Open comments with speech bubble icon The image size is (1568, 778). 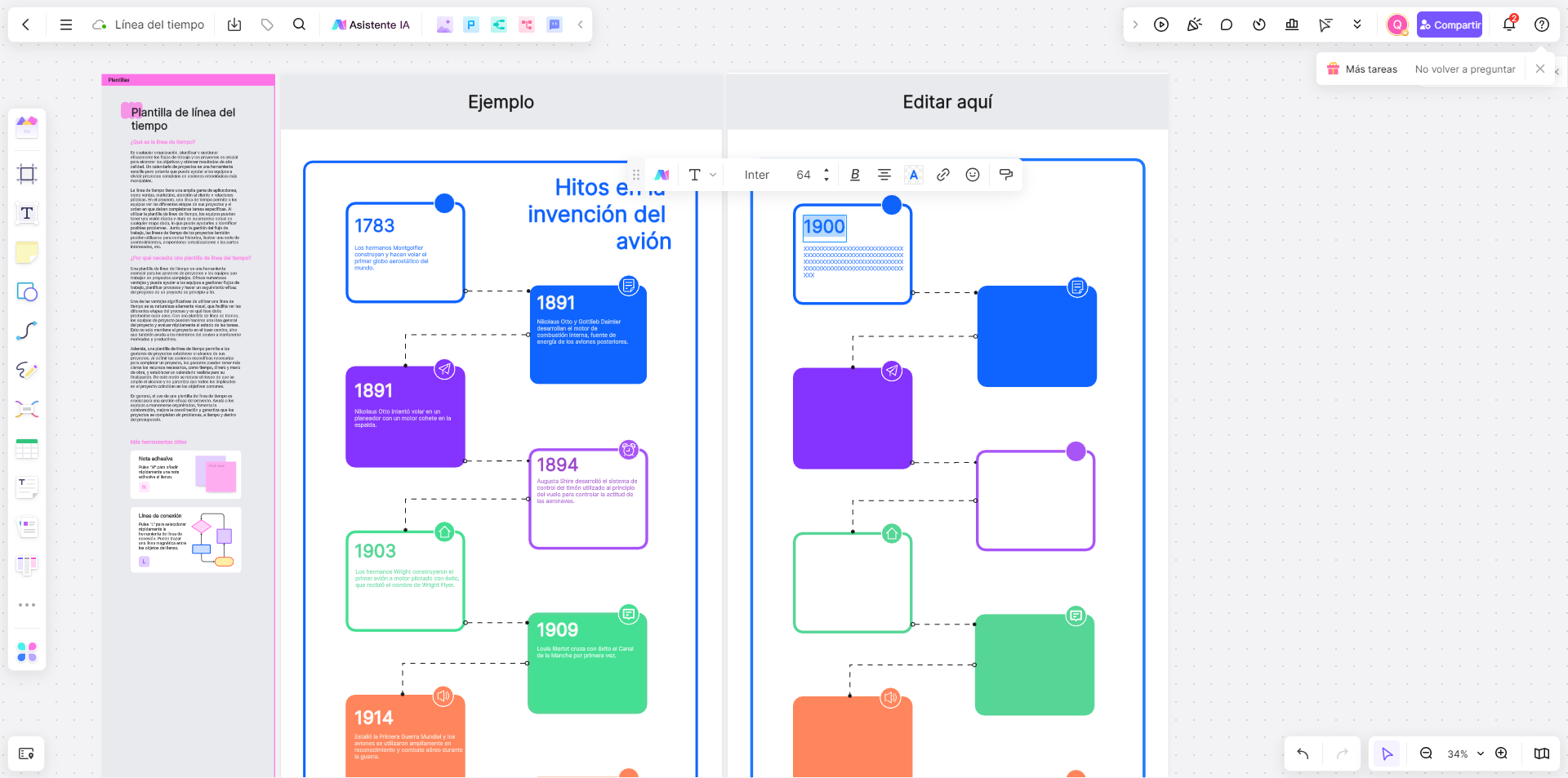click(1227, 24)
